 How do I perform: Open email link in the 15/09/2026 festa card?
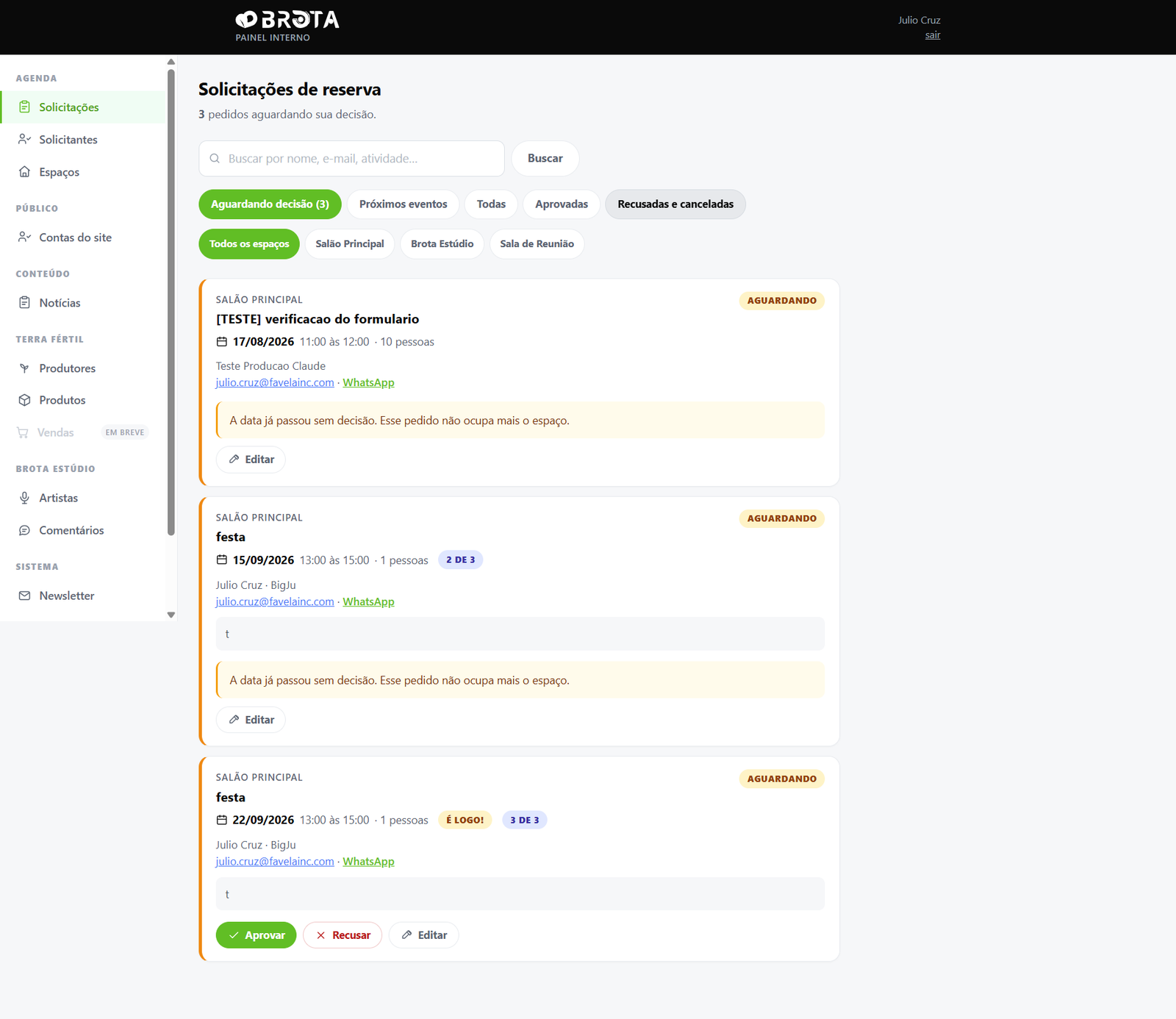pyautogui.click(x=275, y=601)
